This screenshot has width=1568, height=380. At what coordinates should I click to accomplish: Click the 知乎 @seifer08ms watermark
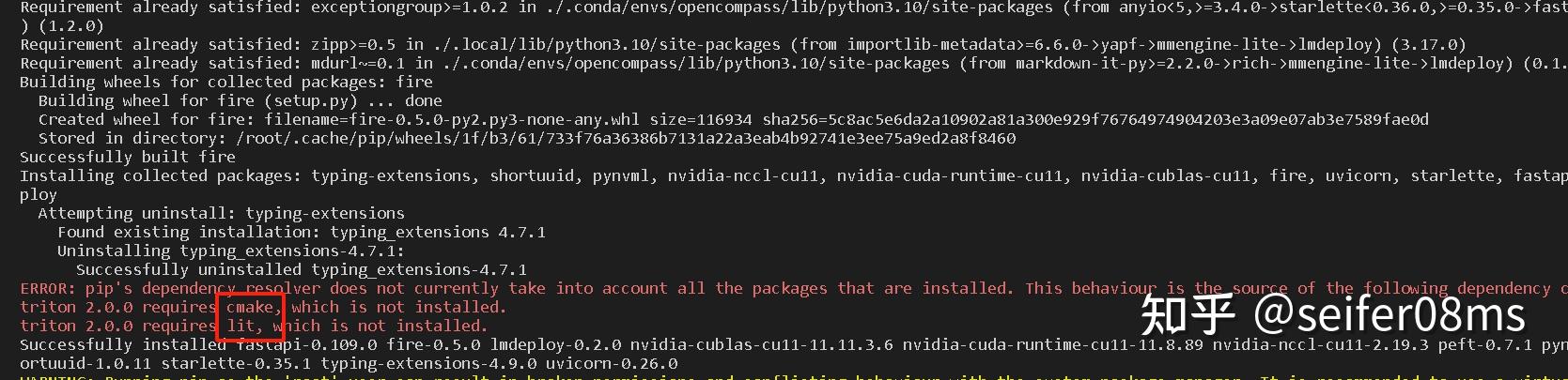1332,315
